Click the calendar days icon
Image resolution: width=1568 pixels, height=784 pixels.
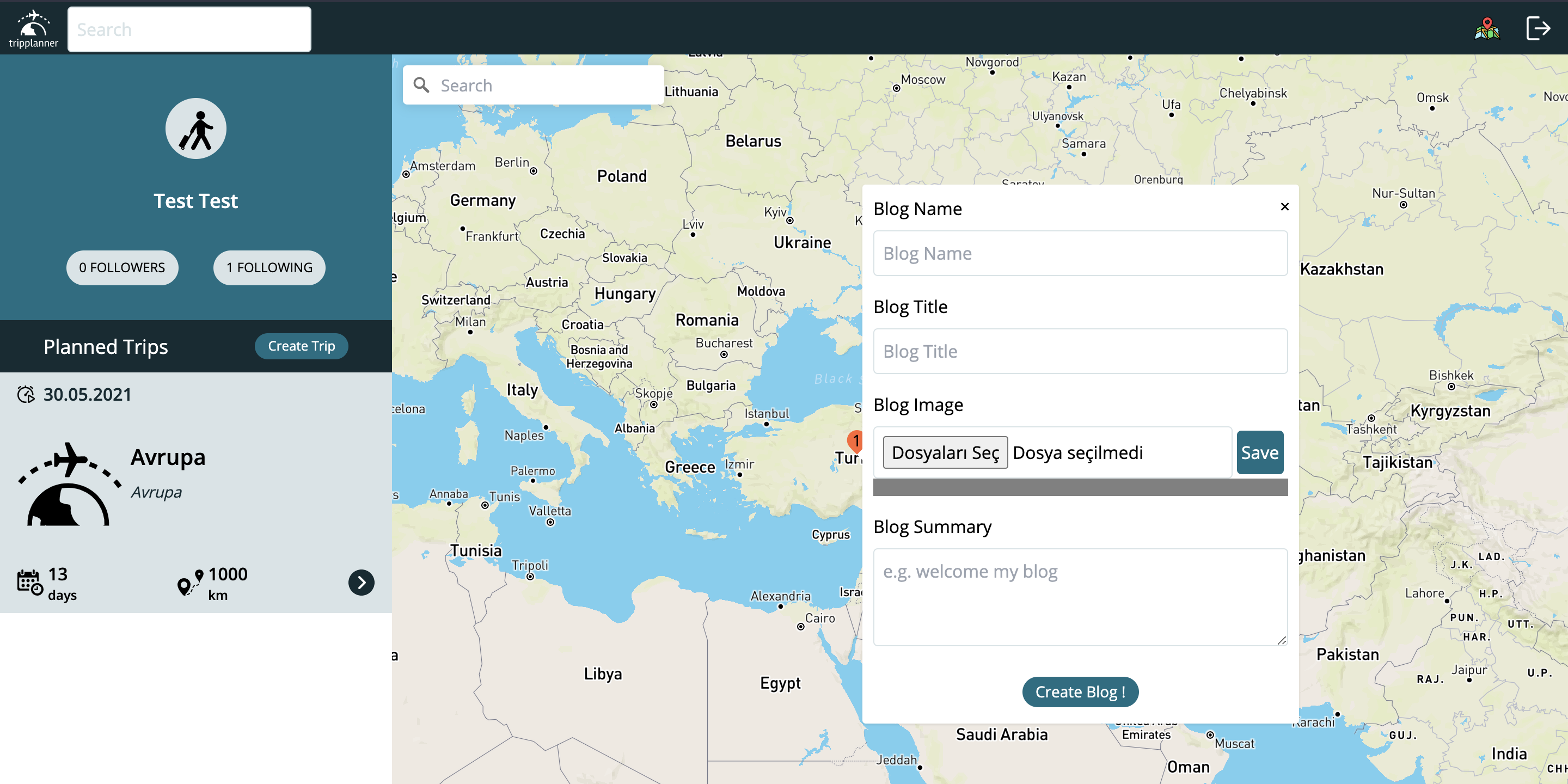(x=29, y=583)
